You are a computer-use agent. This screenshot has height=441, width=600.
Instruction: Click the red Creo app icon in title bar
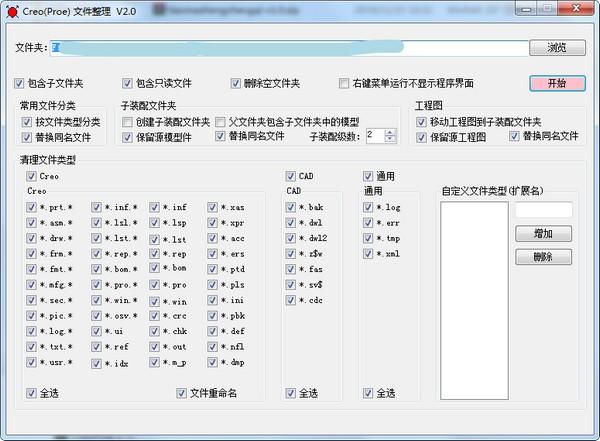[12, 11]
